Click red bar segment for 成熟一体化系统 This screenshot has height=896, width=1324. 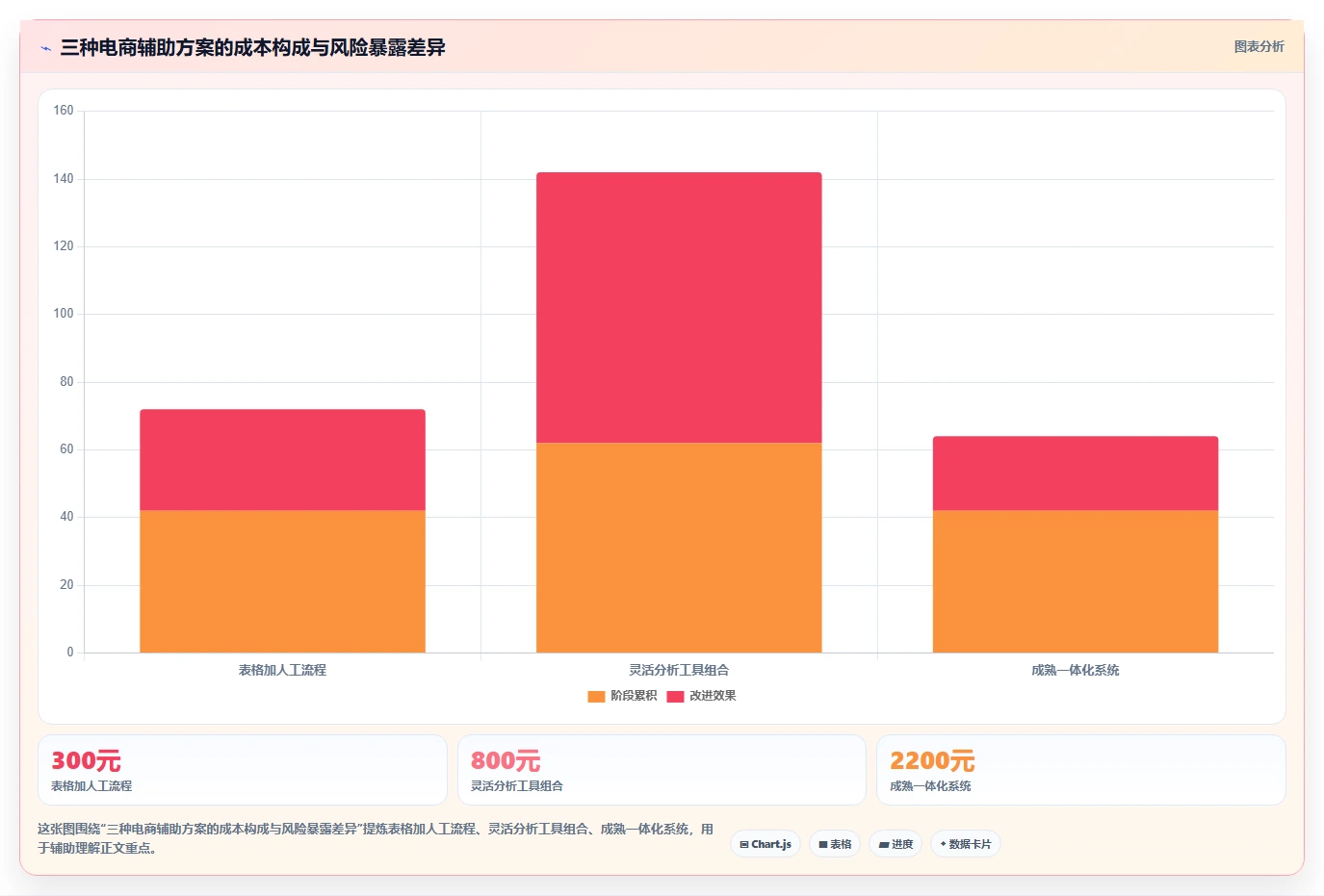pos(1076,474)
